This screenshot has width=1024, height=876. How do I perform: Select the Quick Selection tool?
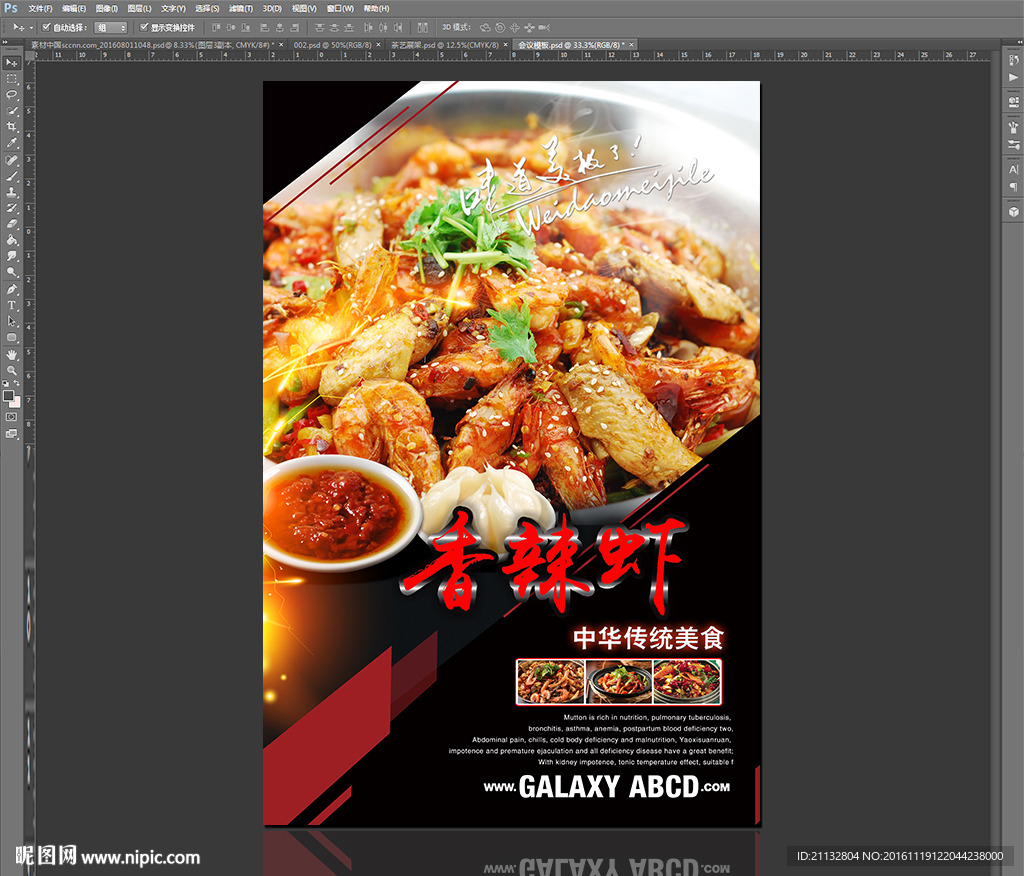12,111
